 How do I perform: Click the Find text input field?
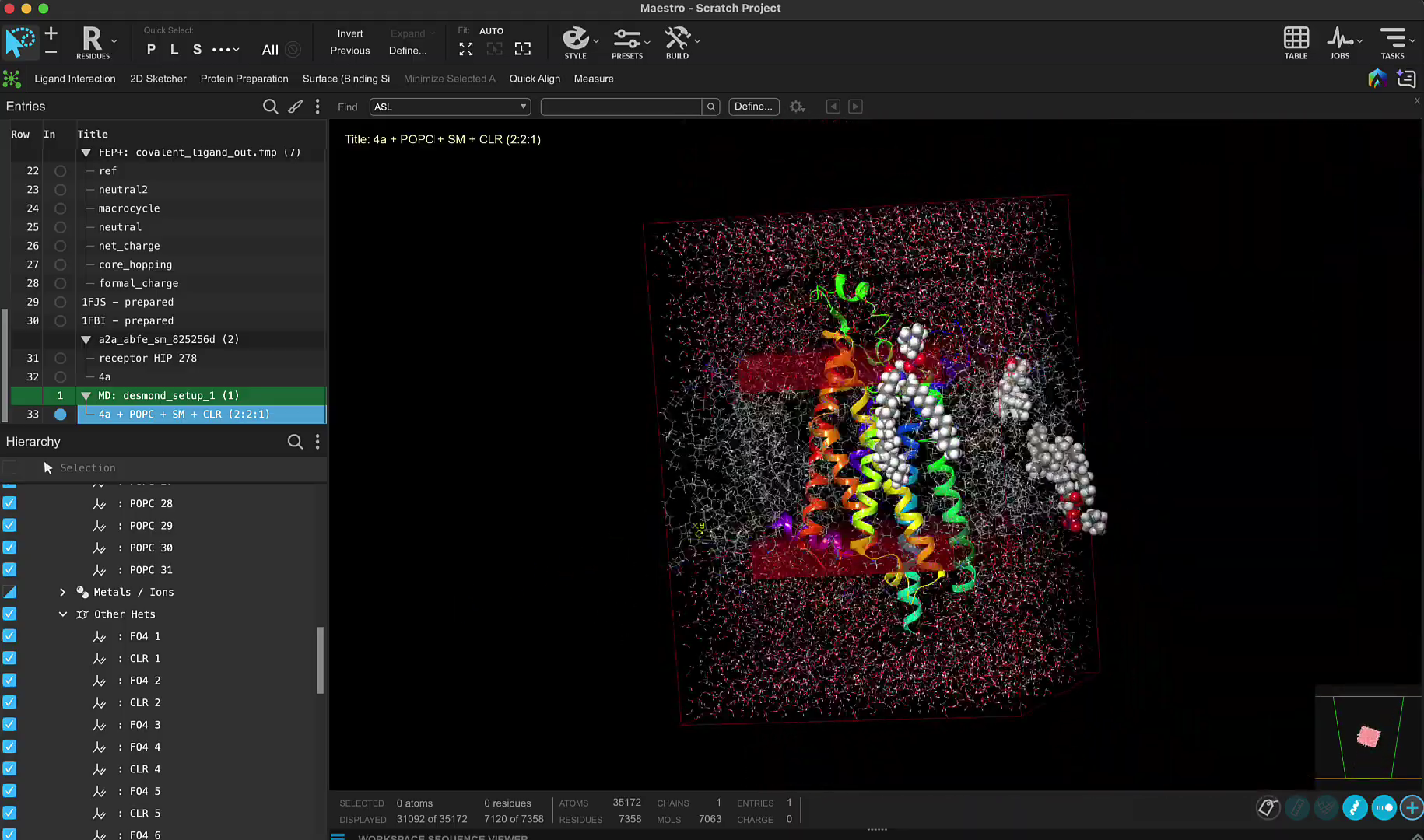pyautogui.click(x=622, y=107)
